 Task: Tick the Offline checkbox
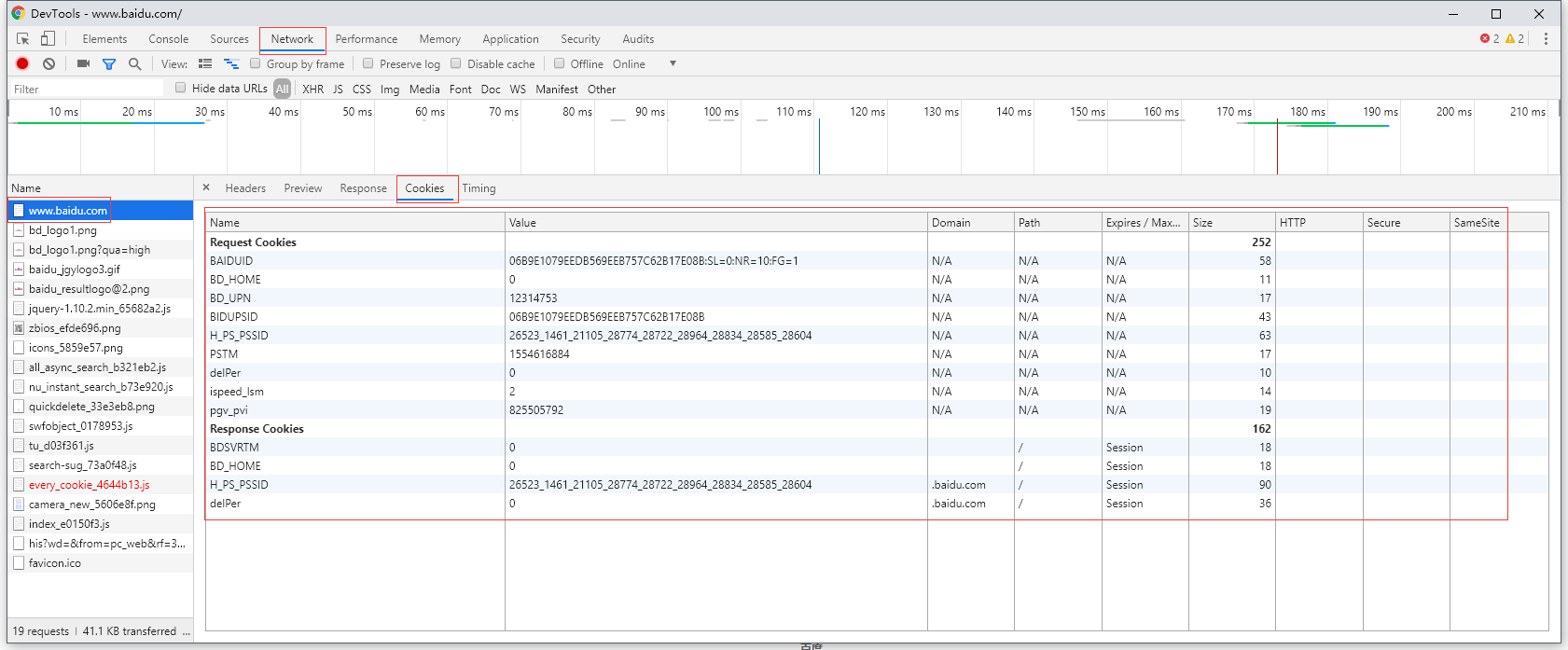coord(560,63)
